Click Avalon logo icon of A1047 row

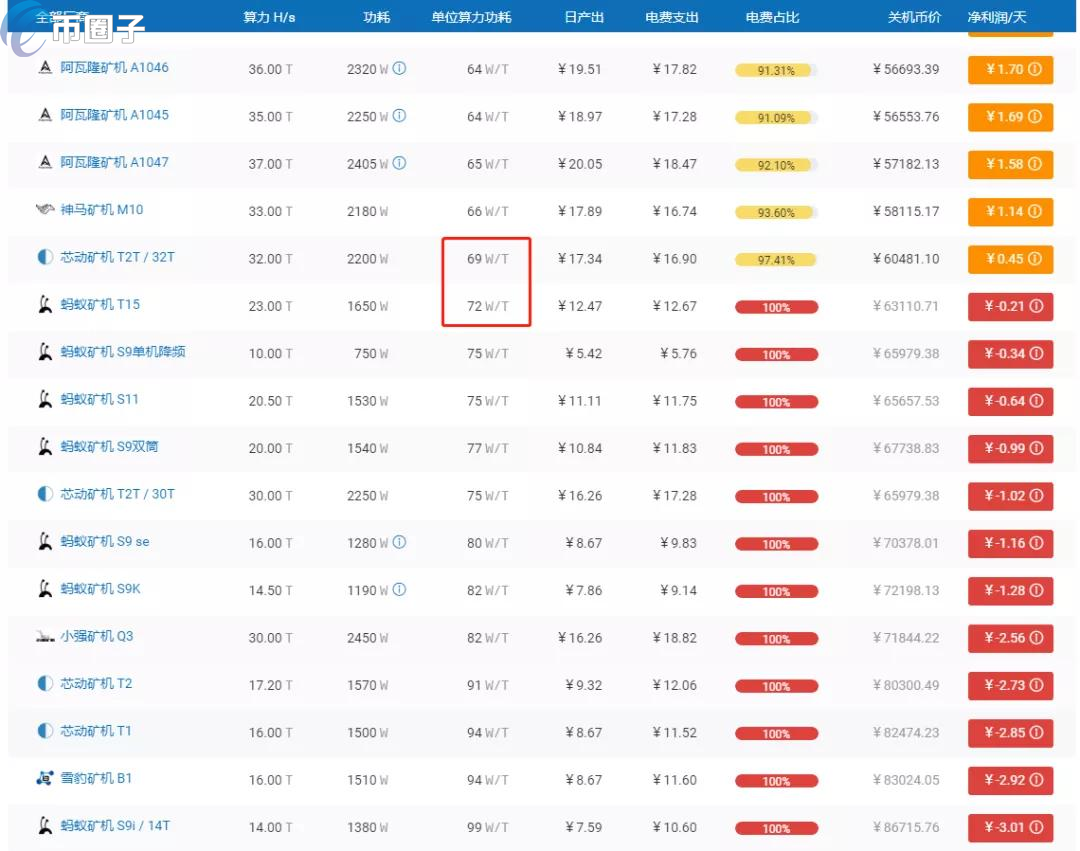pyautogui.click(x=45, y=162)
